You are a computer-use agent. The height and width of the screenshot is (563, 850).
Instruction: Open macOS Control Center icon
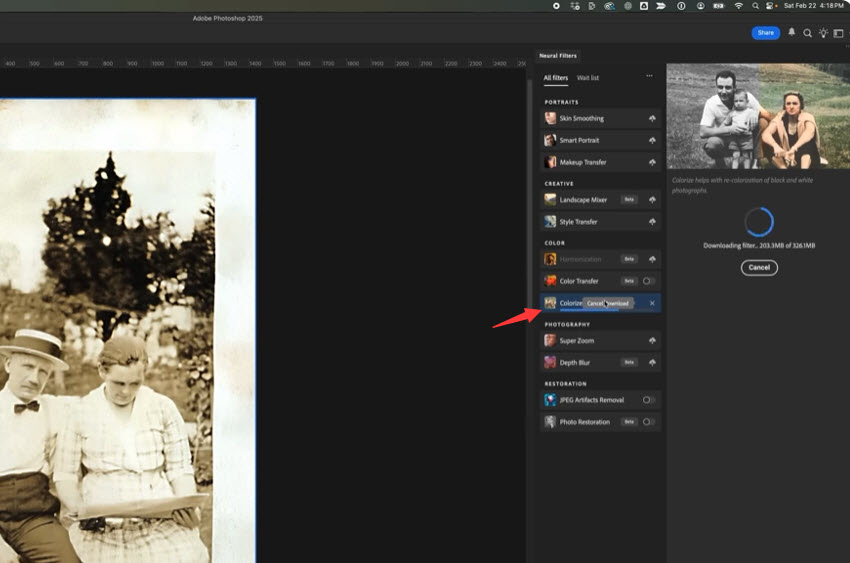(770, 5)
